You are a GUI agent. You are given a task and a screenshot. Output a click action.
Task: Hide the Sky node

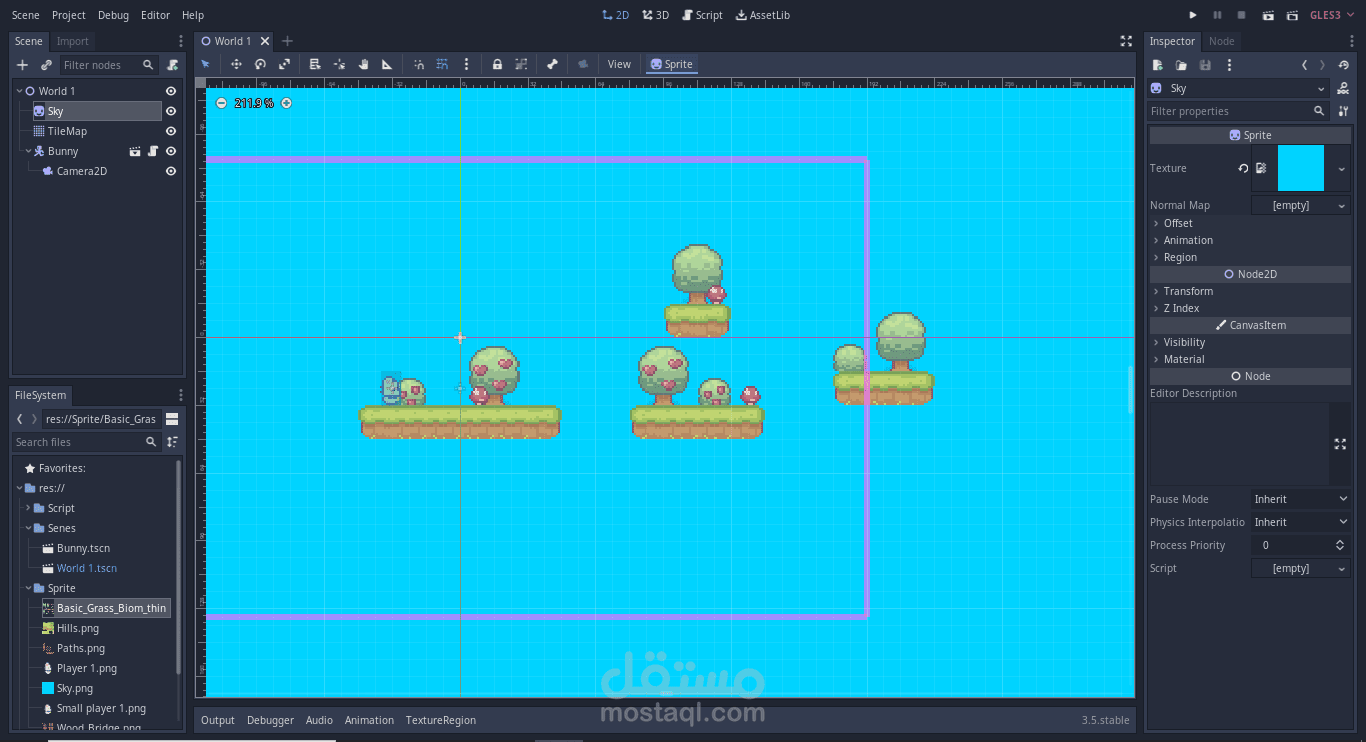(171, 111)
